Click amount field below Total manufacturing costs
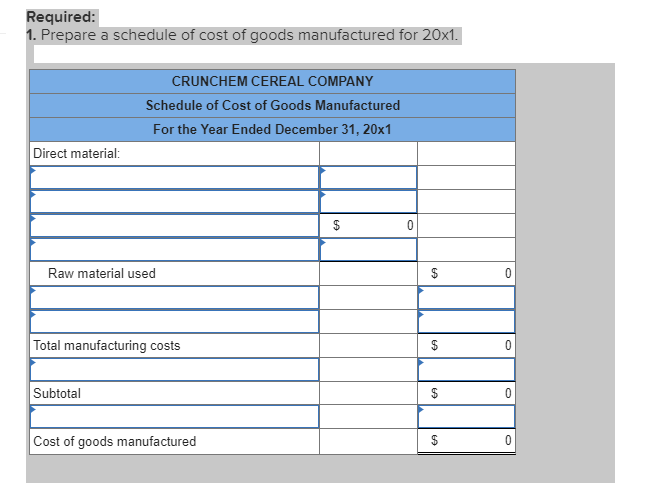The width and height of the screenshot is (665, 483). click(x=467, y=369)
